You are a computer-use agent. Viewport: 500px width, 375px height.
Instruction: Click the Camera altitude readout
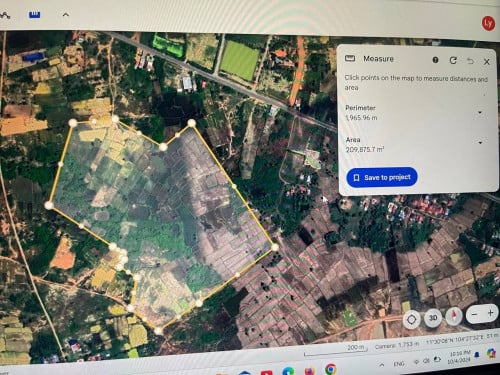(397, 345)
